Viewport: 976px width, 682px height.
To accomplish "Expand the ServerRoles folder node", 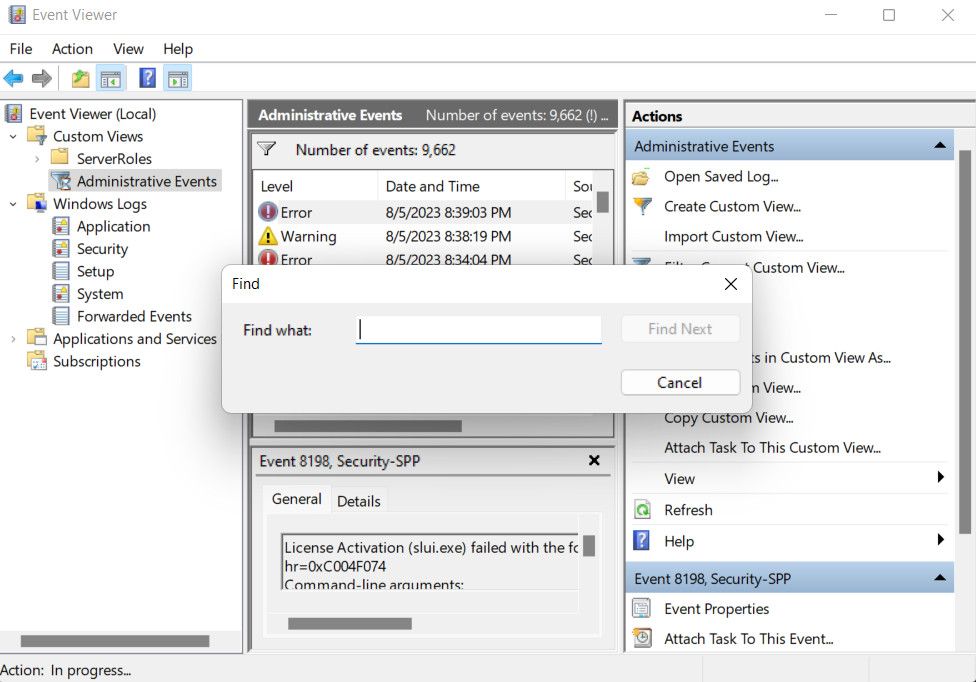I will pyautogui.click(x=37, y=159).
